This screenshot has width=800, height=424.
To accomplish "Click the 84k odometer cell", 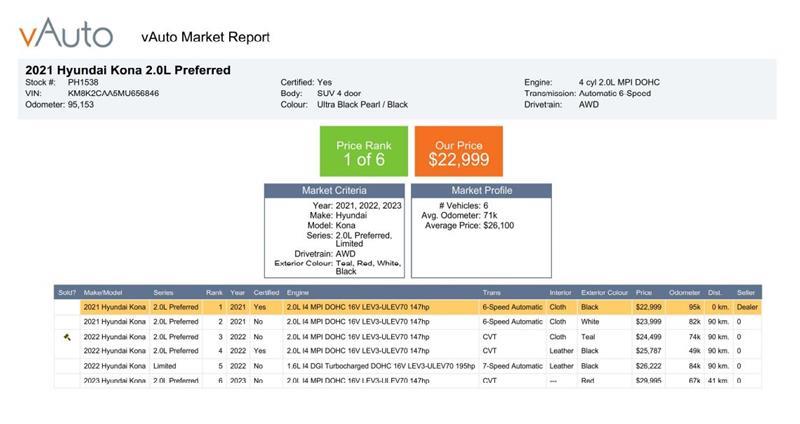I will (694, 366).
